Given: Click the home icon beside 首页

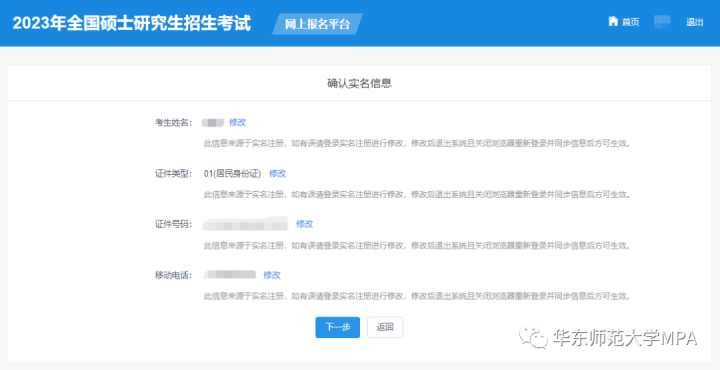Looking at the screenshot, I should (613, 21).
